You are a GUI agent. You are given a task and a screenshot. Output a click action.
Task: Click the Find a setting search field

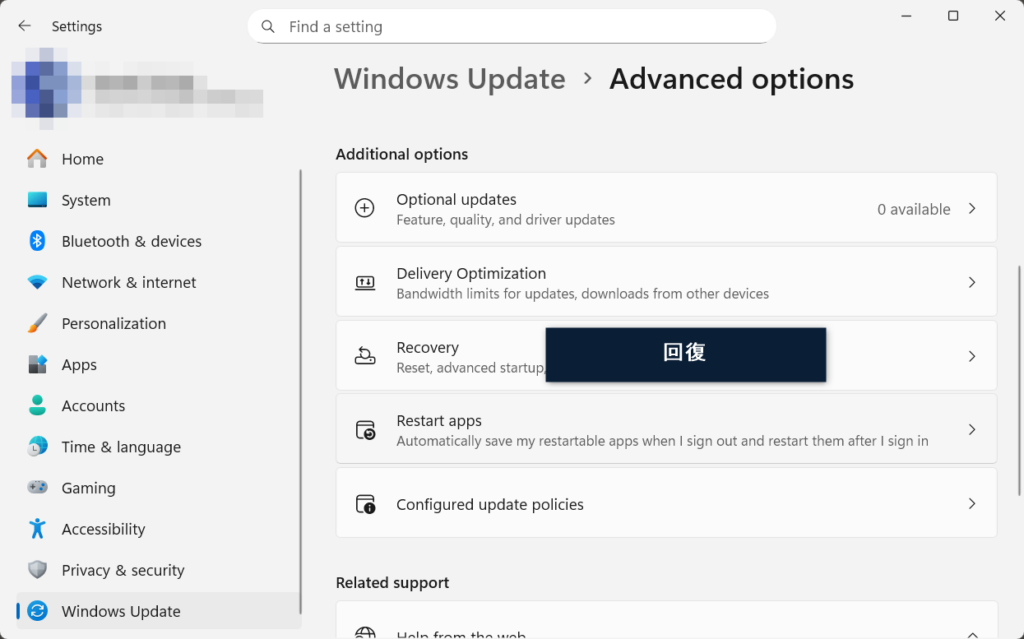coord(511,26)
